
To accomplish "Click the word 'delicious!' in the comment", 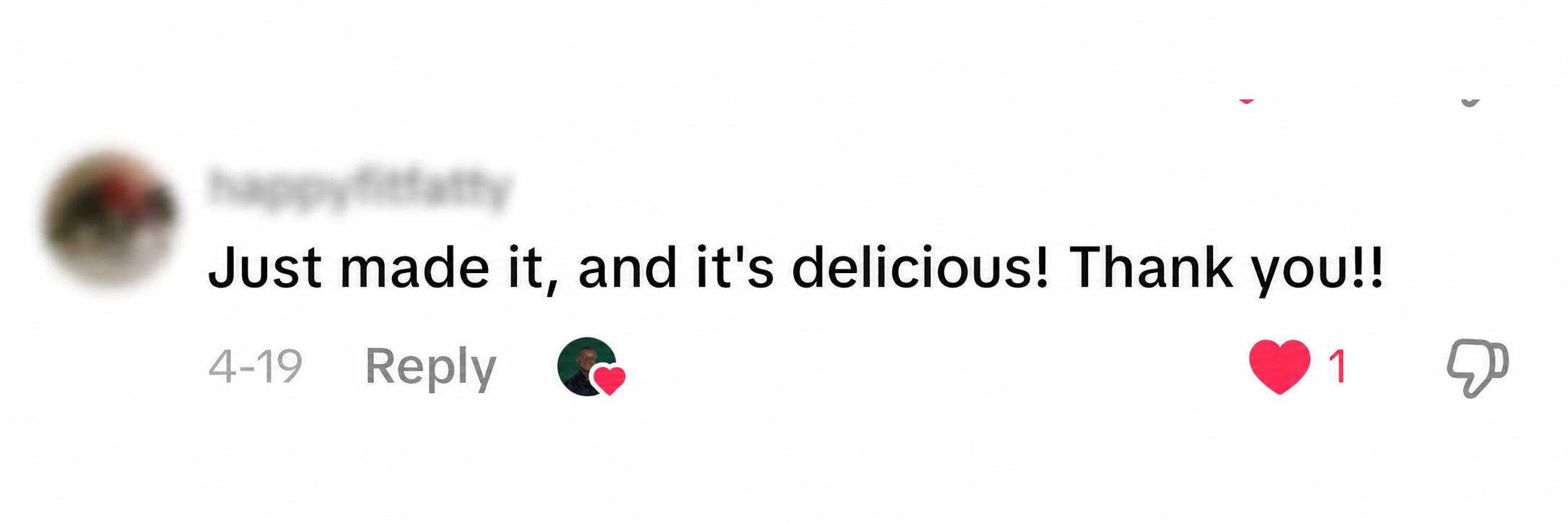I will (x=920, y=266).
